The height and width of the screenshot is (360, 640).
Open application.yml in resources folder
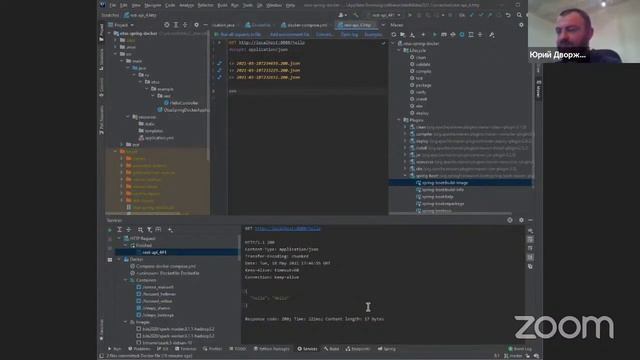pos(157,138)
